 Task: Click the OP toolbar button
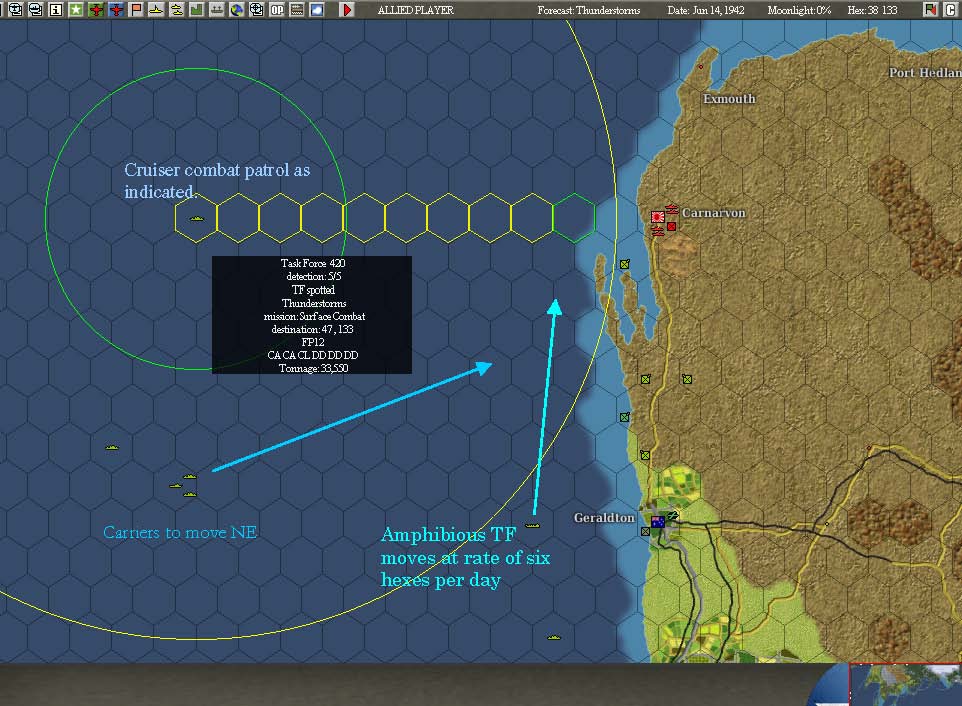click(x=277, y=10)
